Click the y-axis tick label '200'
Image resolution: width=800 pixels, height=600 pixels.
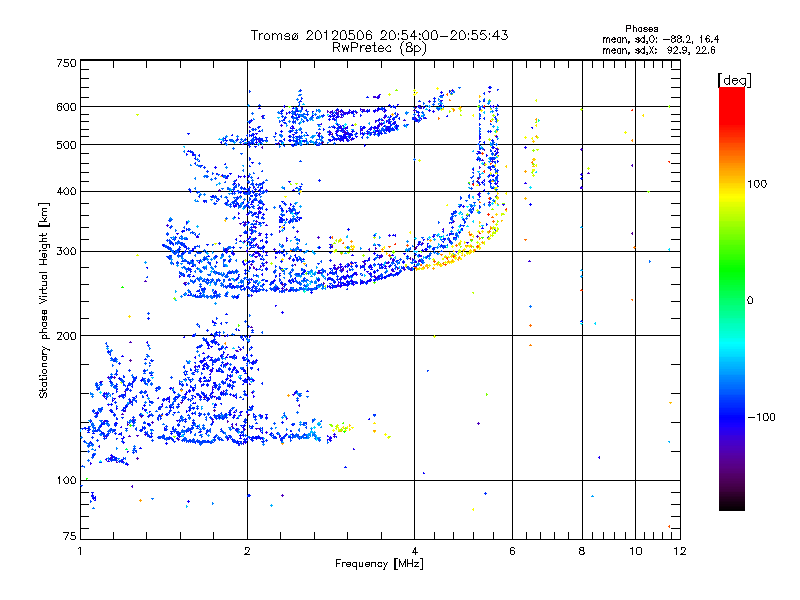click(66, 336)
